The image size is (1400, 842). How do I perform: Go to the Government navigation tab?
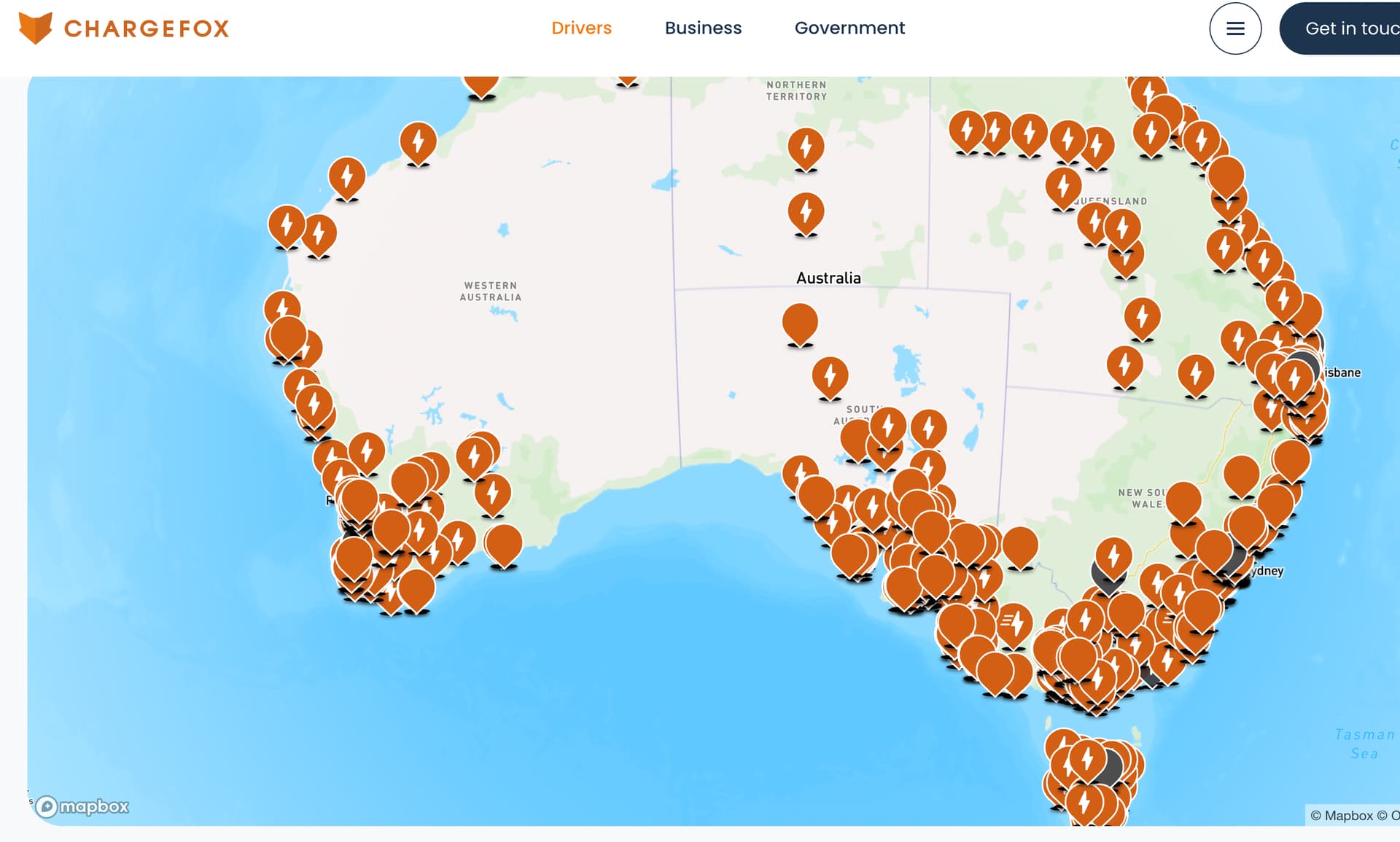[x=849, y=28]
